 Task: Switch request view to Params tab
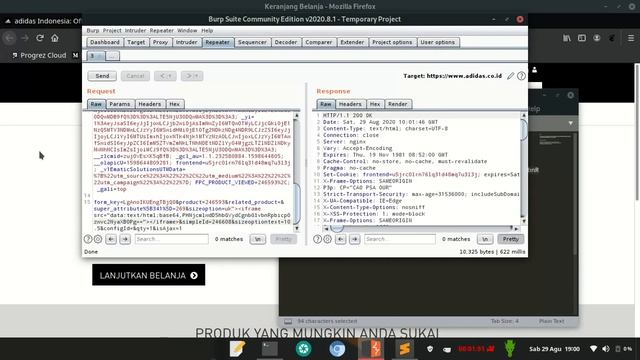[120, 104]
